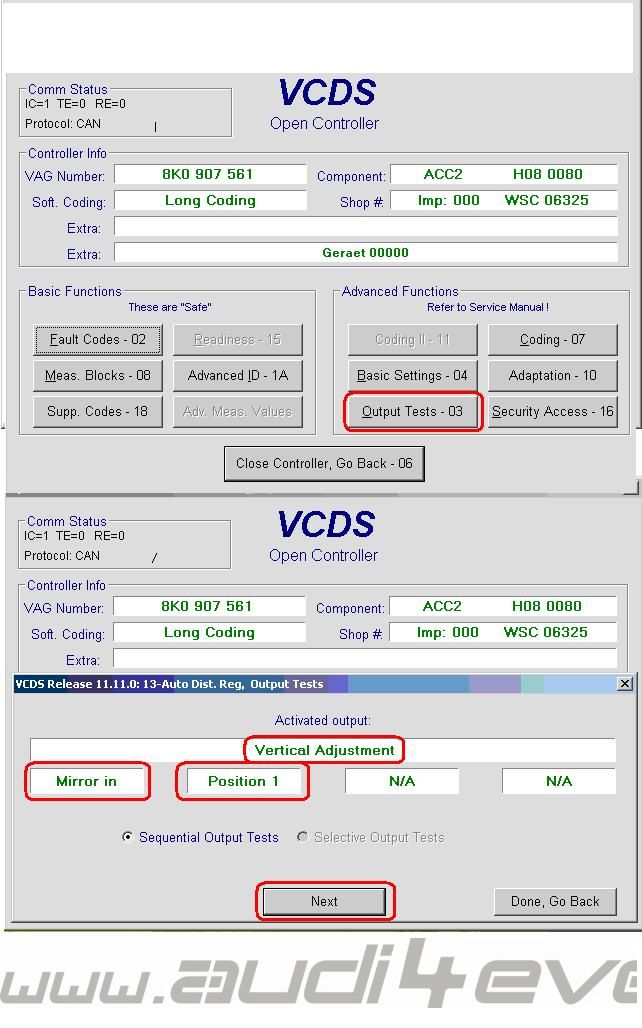
Task: Click the lower window's Component field ACC2 H08 0080
Action: pyautogui.click(x=503, y=606)
